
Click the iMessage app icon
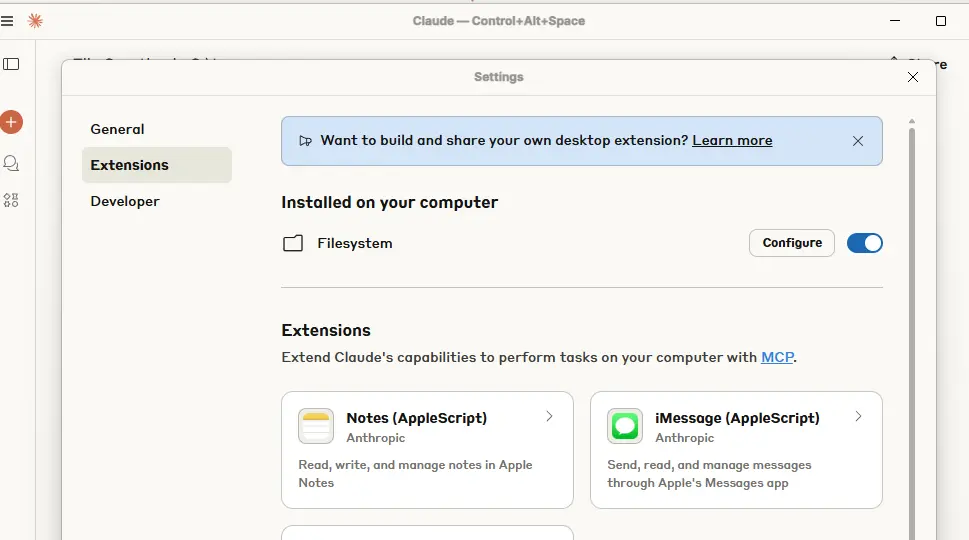point(625,426)
